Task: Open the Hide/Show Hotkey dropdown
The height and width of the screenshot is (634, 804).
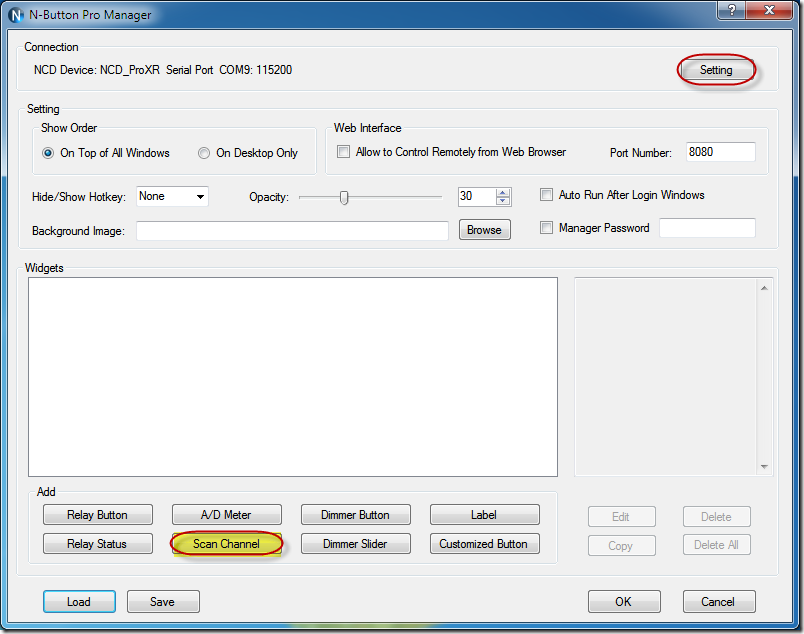Action: click(x=172, y=196)
